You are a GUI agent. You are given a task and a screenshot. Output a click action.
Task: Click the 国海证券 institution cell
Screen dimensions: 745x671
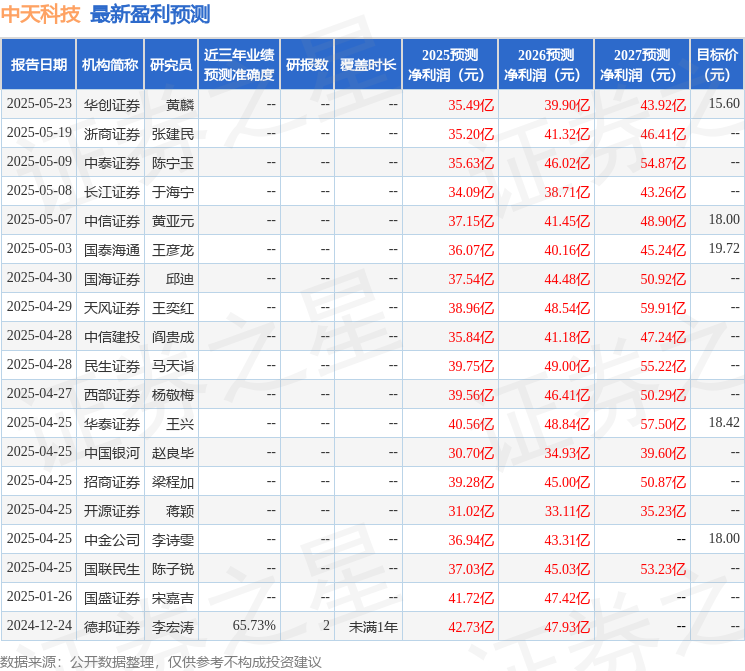click(112, 279)
